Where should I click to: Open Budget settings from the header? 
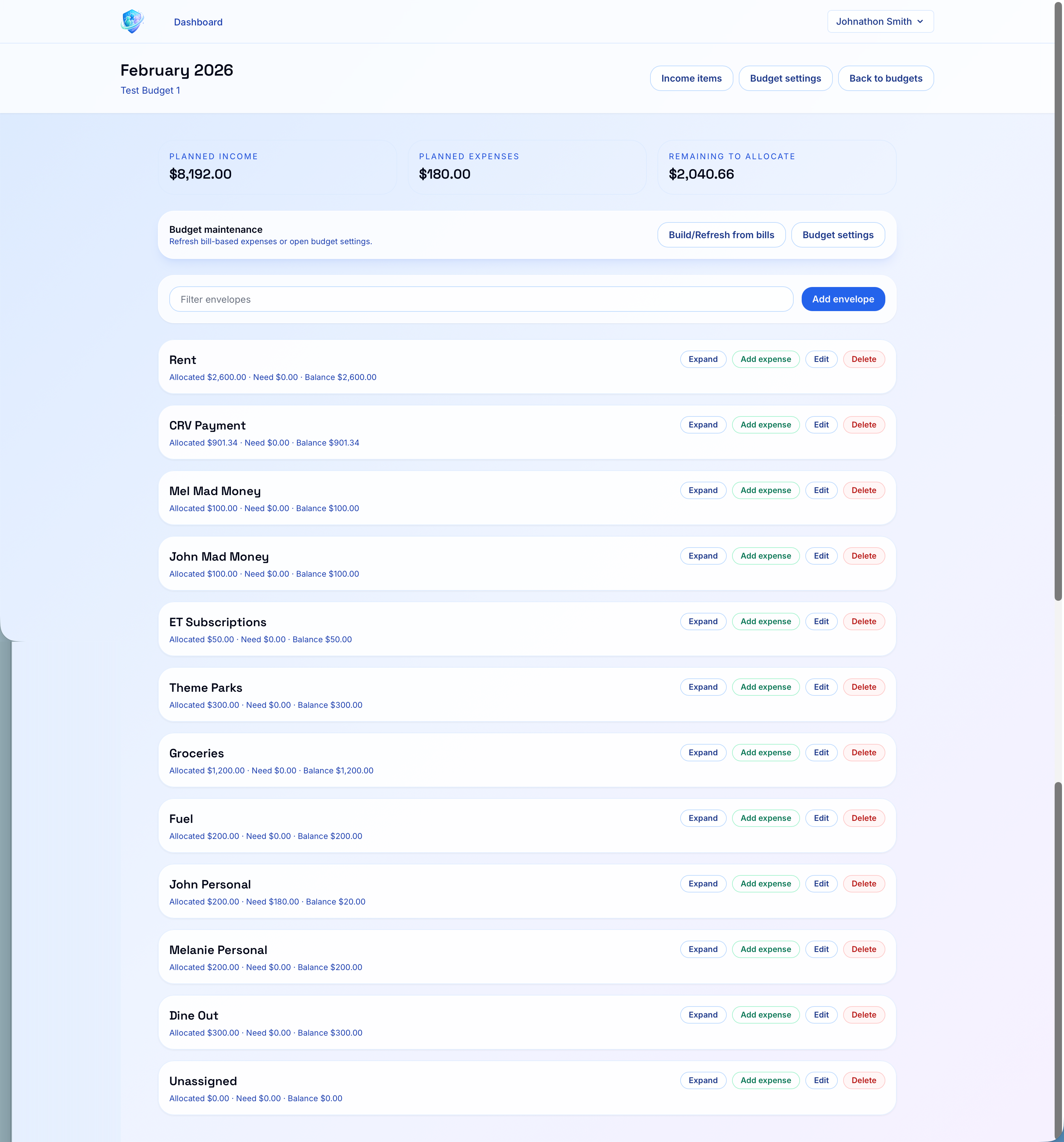[785, 78]
